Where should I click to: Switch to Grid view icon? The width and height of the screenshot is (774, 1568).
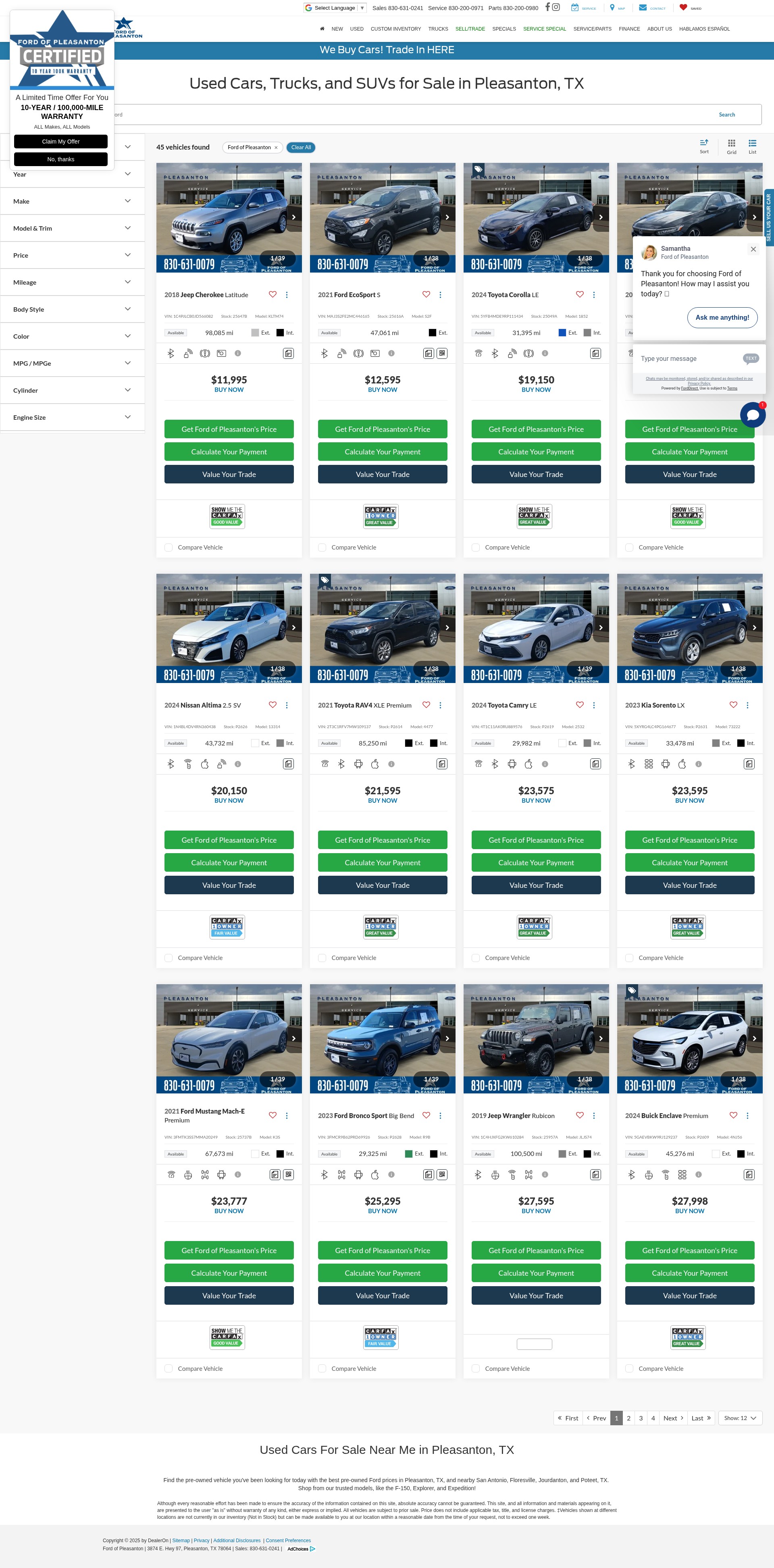[x=731, y=143]
